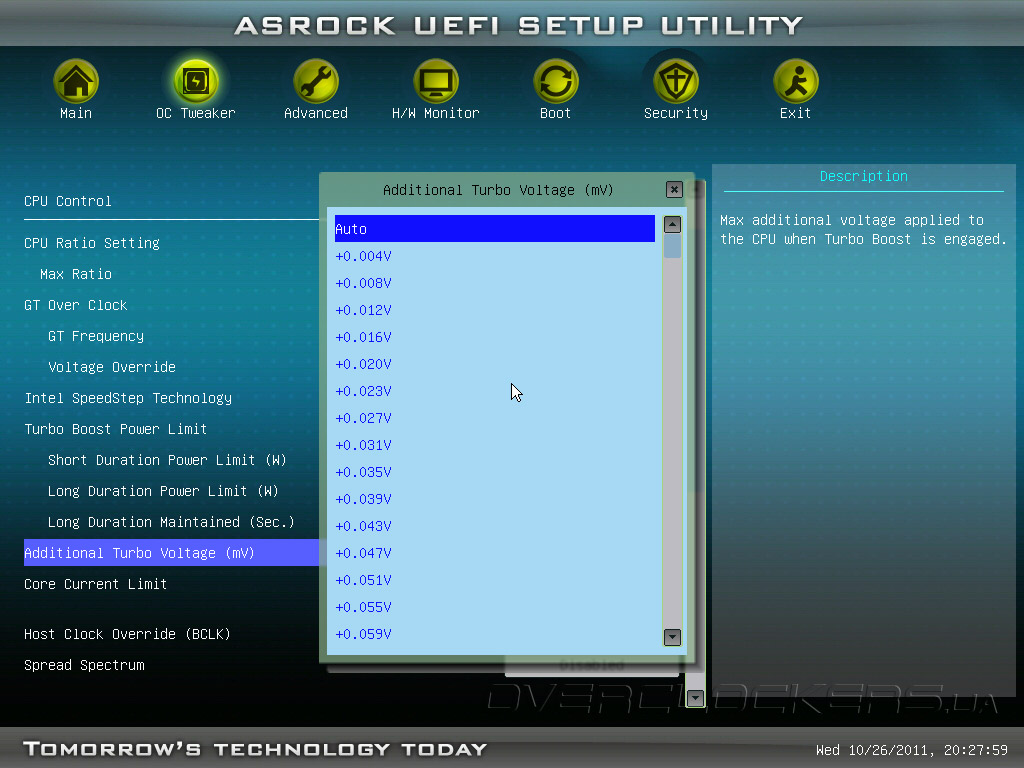Open the Boot refresh icon

556,82
